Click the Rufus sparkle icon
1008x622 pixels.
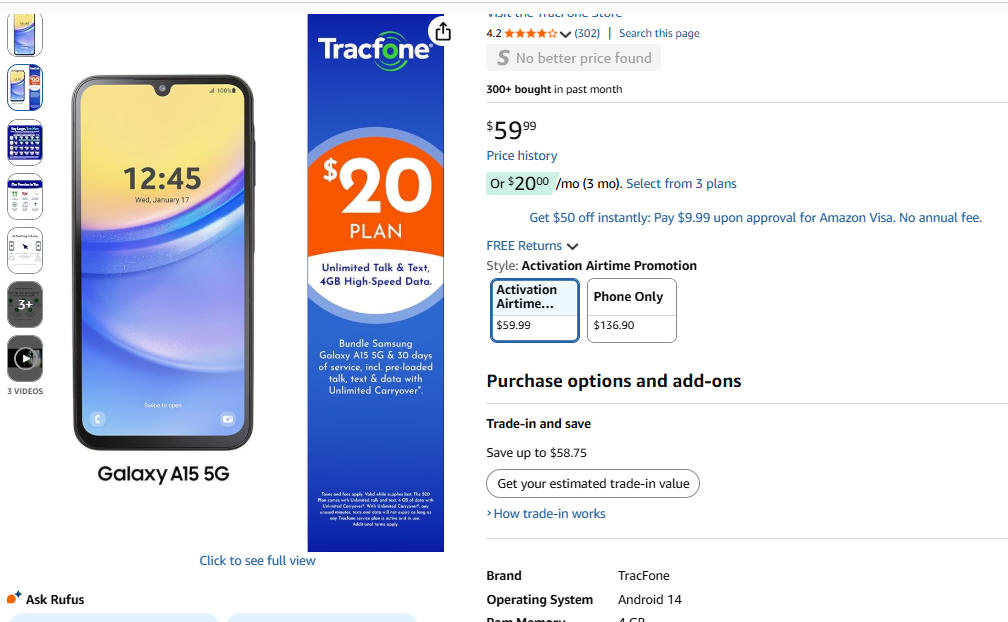tap(14, 598)
